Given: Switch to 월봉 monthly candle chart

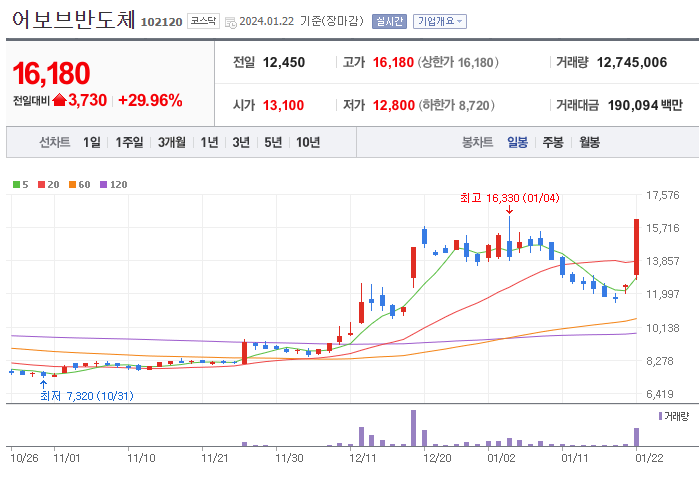Looking at the screenshot, I should coord(589,142).
